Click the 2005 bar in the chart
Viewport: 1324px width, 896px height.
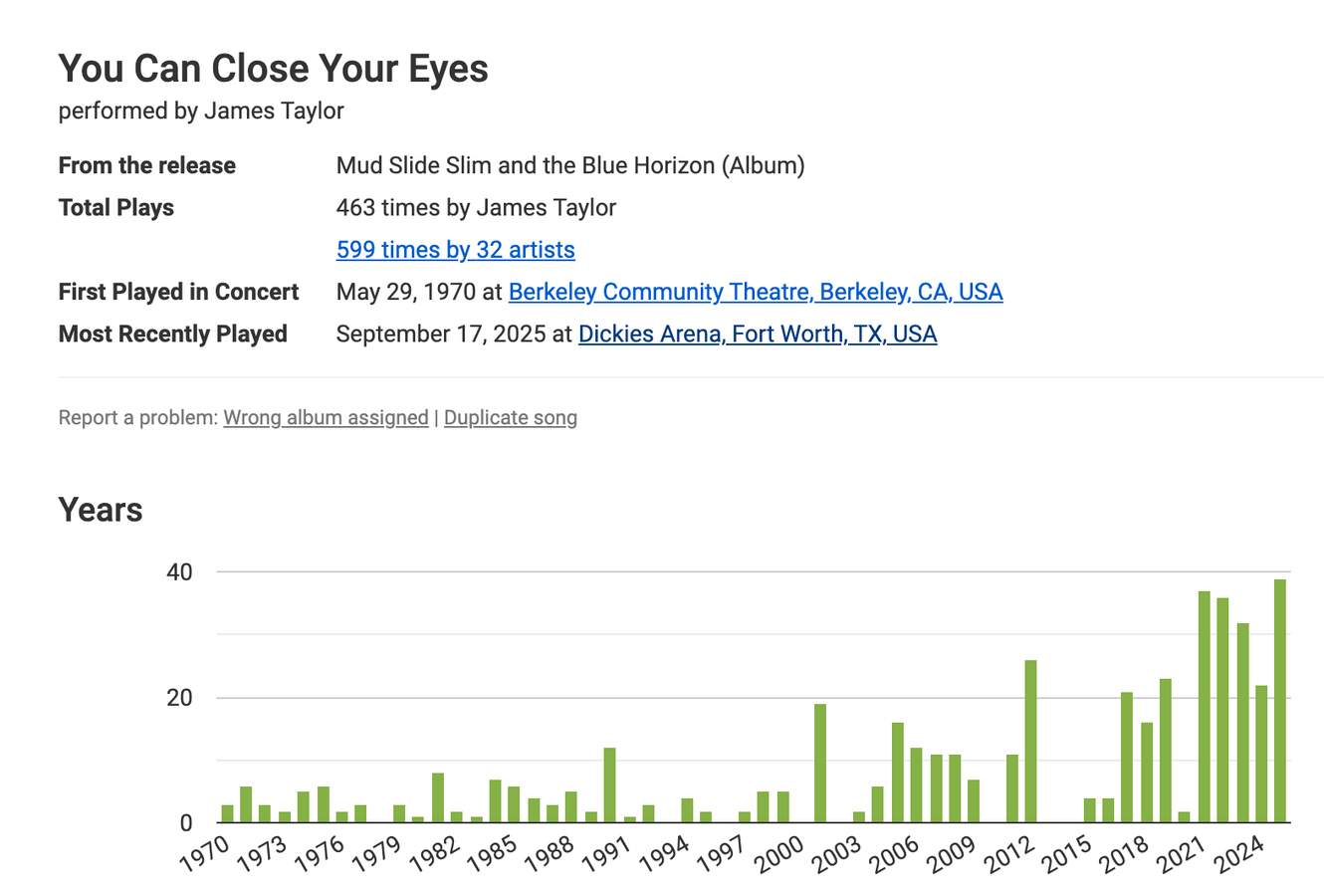coord(897,773)
